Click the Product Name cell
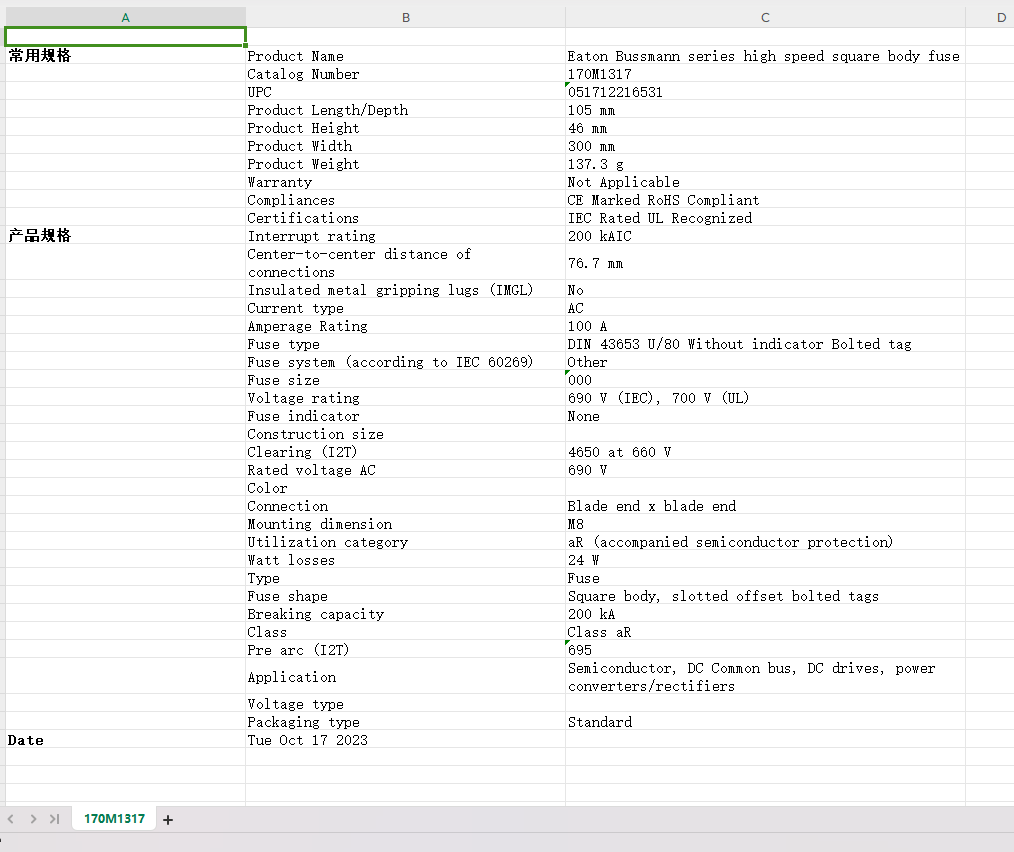This screenshot has width=1014, height=852. 405,56
